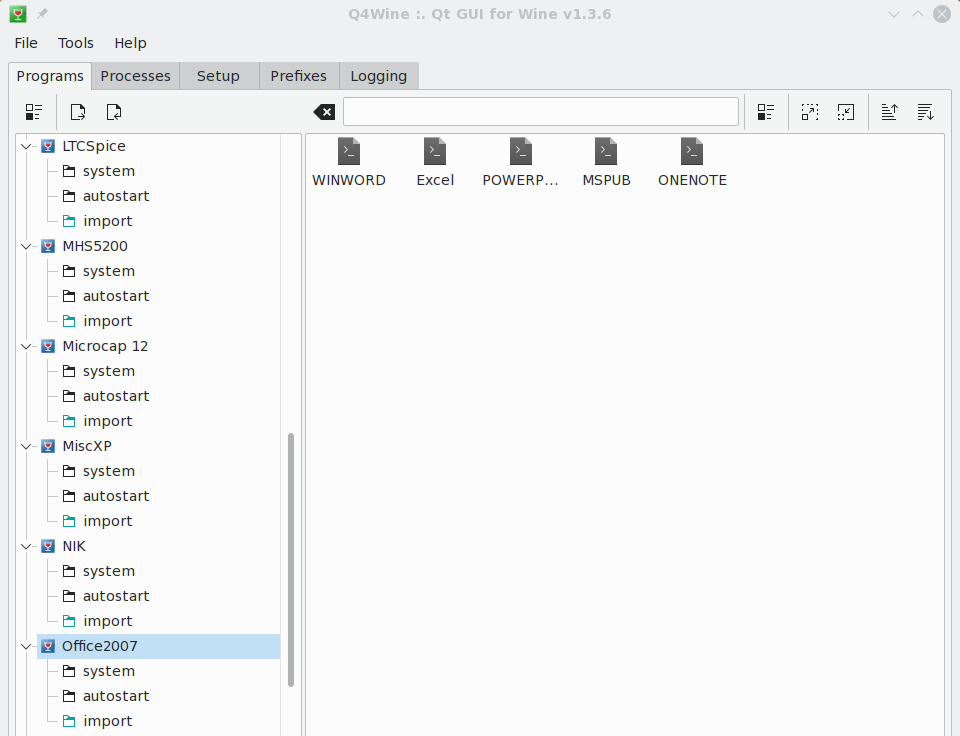This screenshot has height=736, width=960.
Task: Click the export document toolbar icon
Action: click(x=77, y=111)
